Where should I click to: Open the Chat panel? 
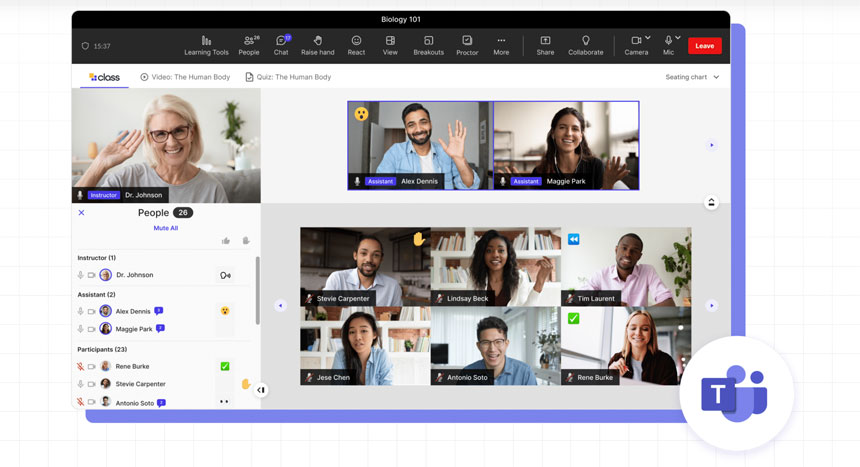[x=281, y=45]
